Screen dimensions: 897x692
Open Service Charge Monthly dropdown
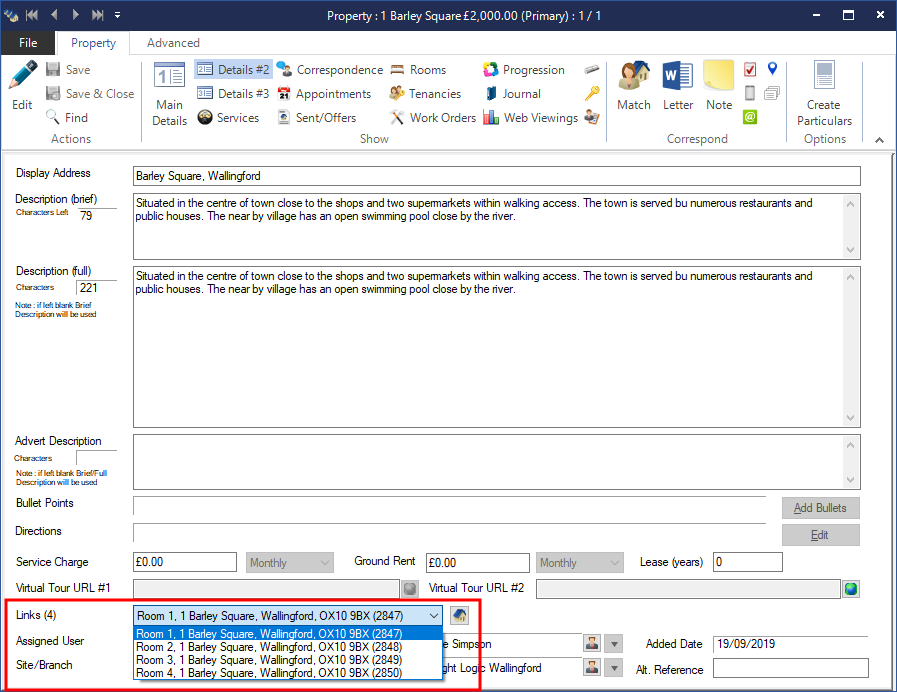pyautogui.click(x=290, y=563)
